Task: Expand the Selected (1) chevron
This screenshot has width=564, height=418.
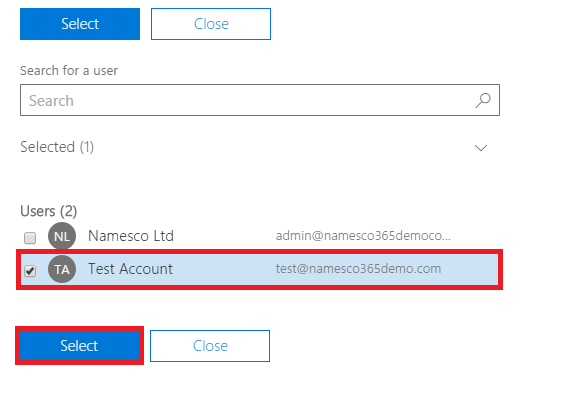Action: (481, 148)
